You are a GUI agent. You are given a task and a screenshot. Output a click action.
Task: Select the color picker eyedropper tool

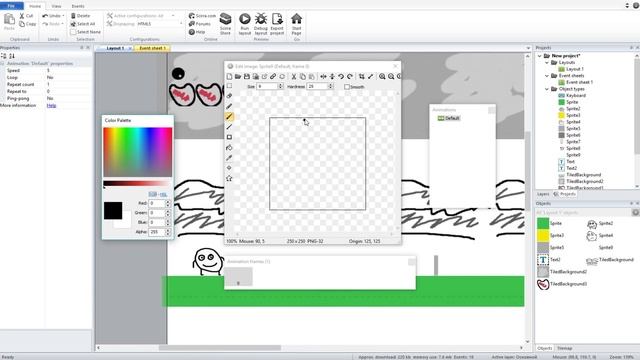(x=229, y=158)
